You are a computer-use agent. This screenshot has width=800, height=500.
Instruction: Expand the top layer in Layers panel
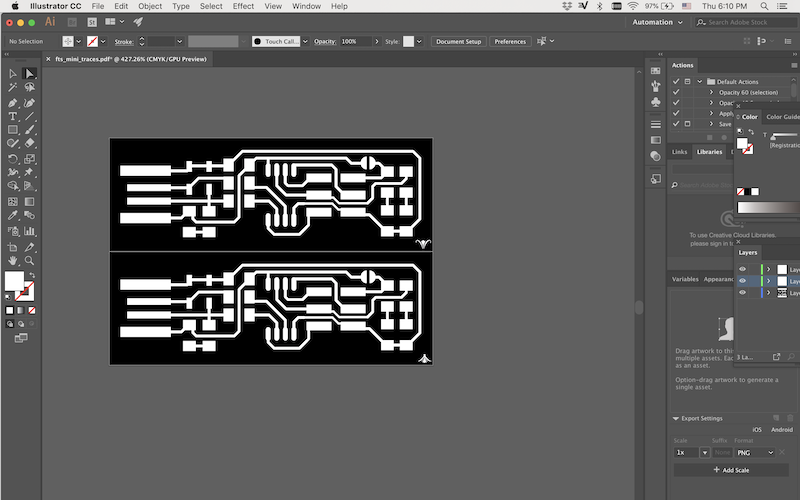pos(768,269)
